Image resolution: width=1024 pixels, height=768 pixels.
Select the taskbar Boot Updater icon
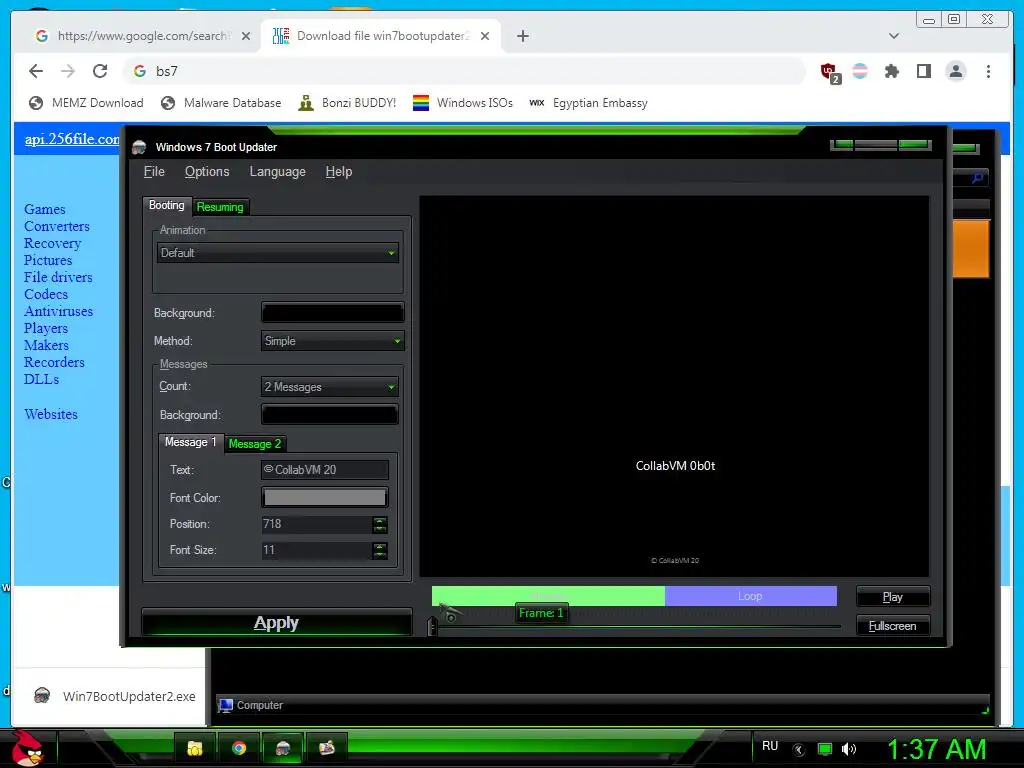[x=283, y=748]
